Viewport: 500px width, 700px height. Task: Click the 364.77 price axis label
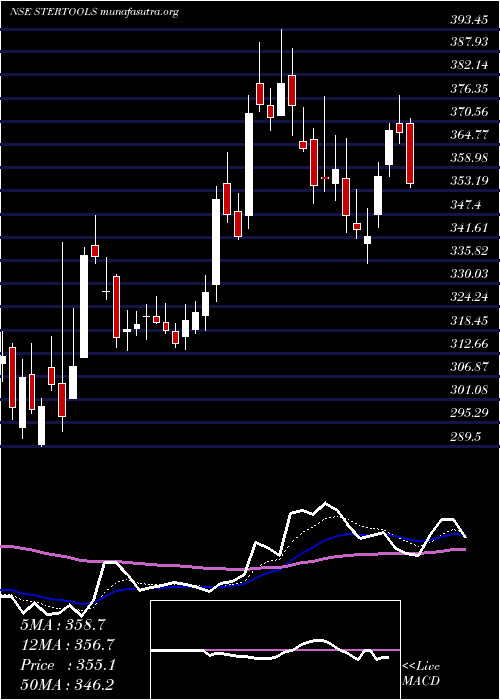(x=469, y=135)
